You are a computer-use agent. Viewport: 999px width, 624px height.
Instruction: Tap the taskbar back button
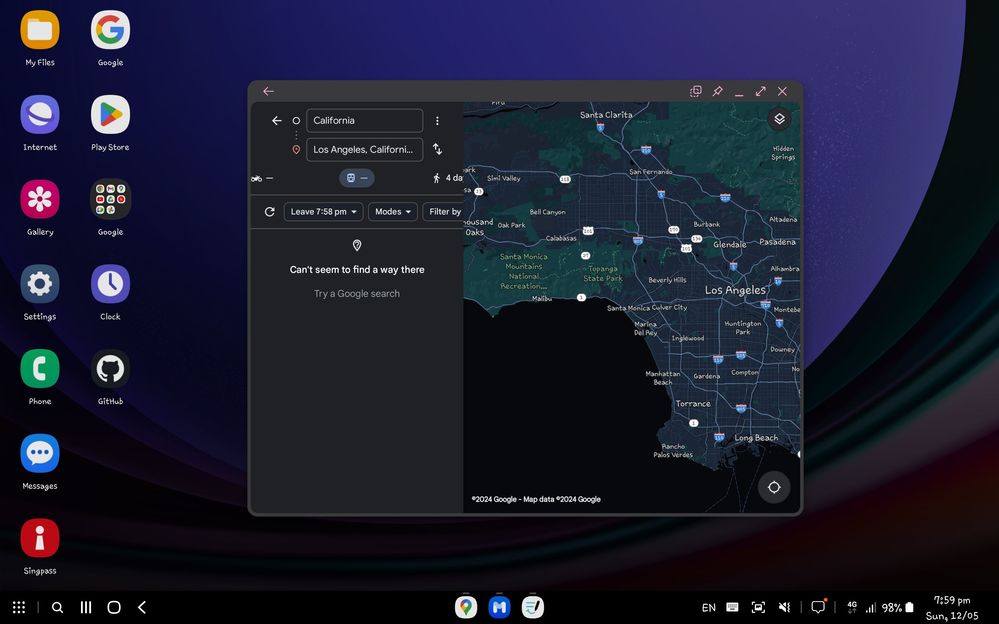pyautogui.click(x=142, y=607)
